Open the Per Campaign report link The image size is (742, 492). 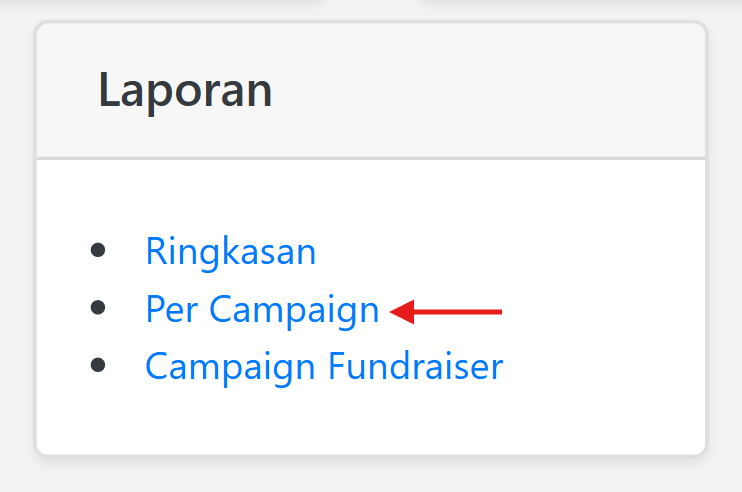pos(262,310)
